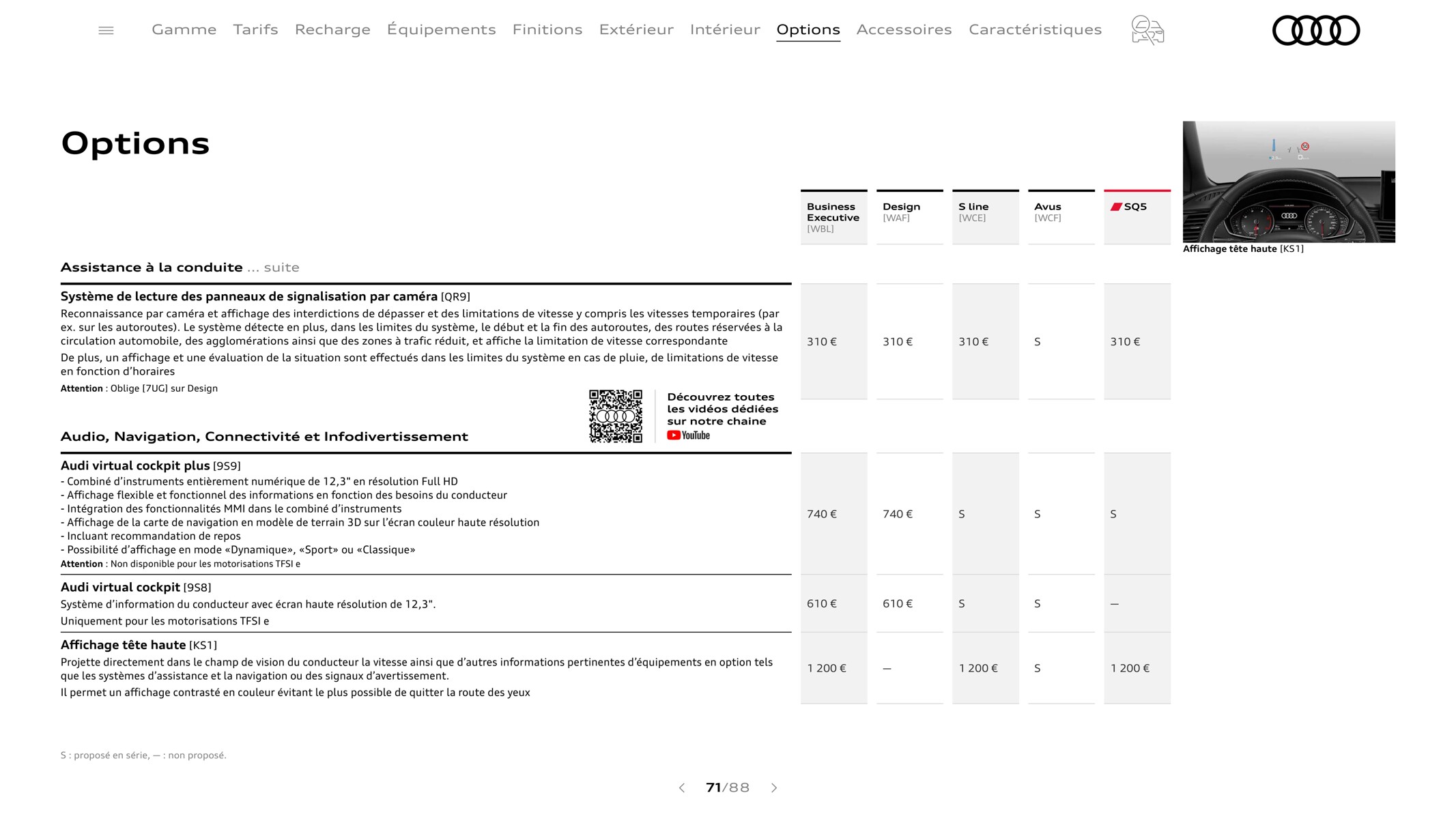Screen dimensions: 1456x819
Task: Click the legend 'S : proposé en série'
Action: [104, 755]
